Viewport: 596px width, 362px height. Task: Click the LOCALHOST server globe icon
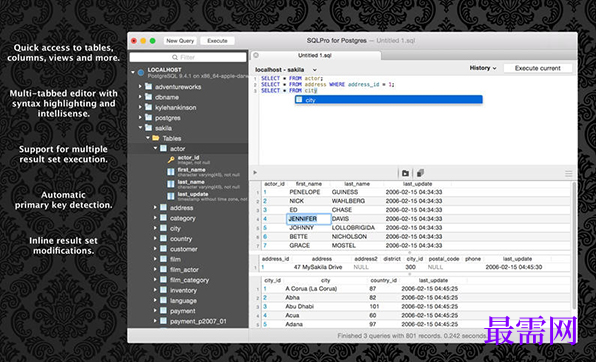coord(141,72)
